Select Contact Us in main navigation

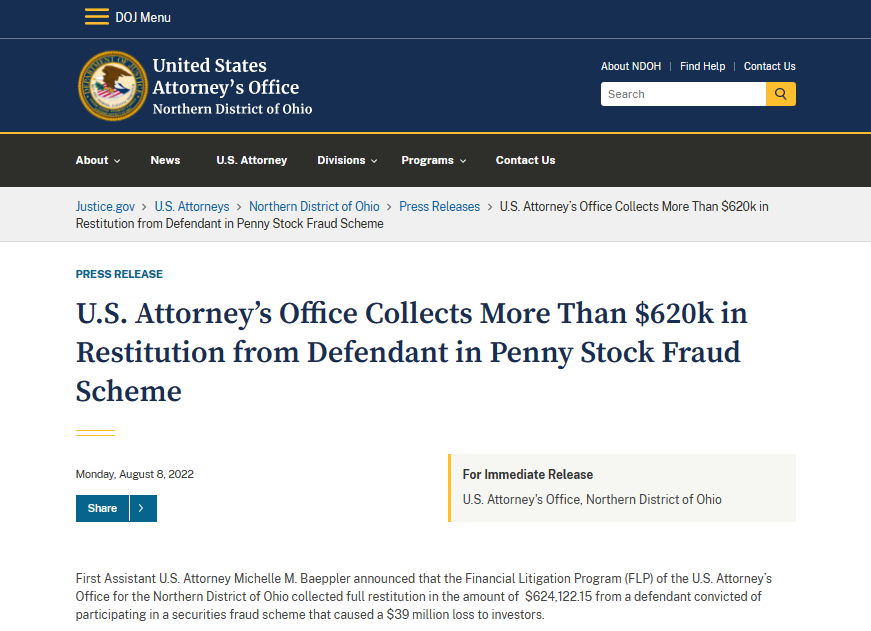click(x=525, y=160)
